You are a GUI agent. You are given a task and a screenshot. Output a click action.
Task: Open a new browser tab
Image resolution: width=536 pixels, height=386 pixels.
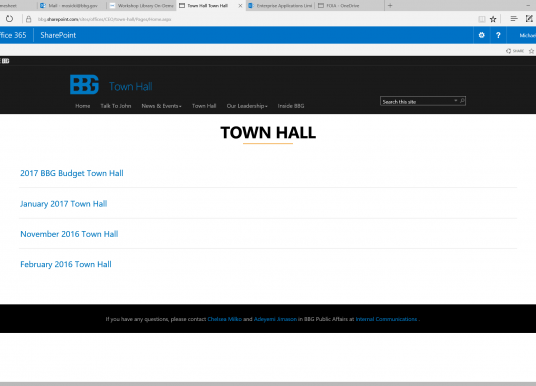pos(390,5)
